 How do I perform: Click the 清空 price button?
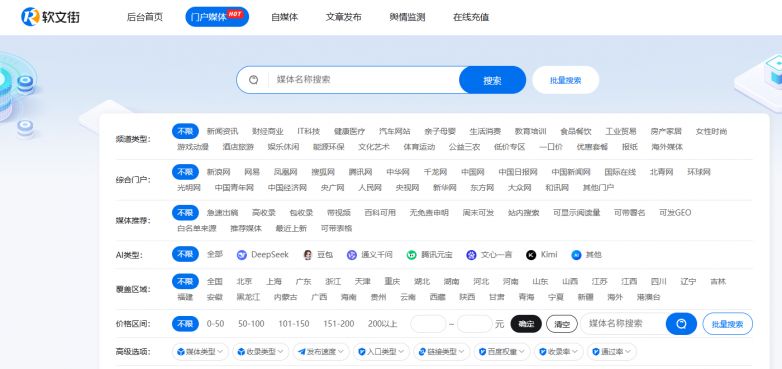[562, 324]
